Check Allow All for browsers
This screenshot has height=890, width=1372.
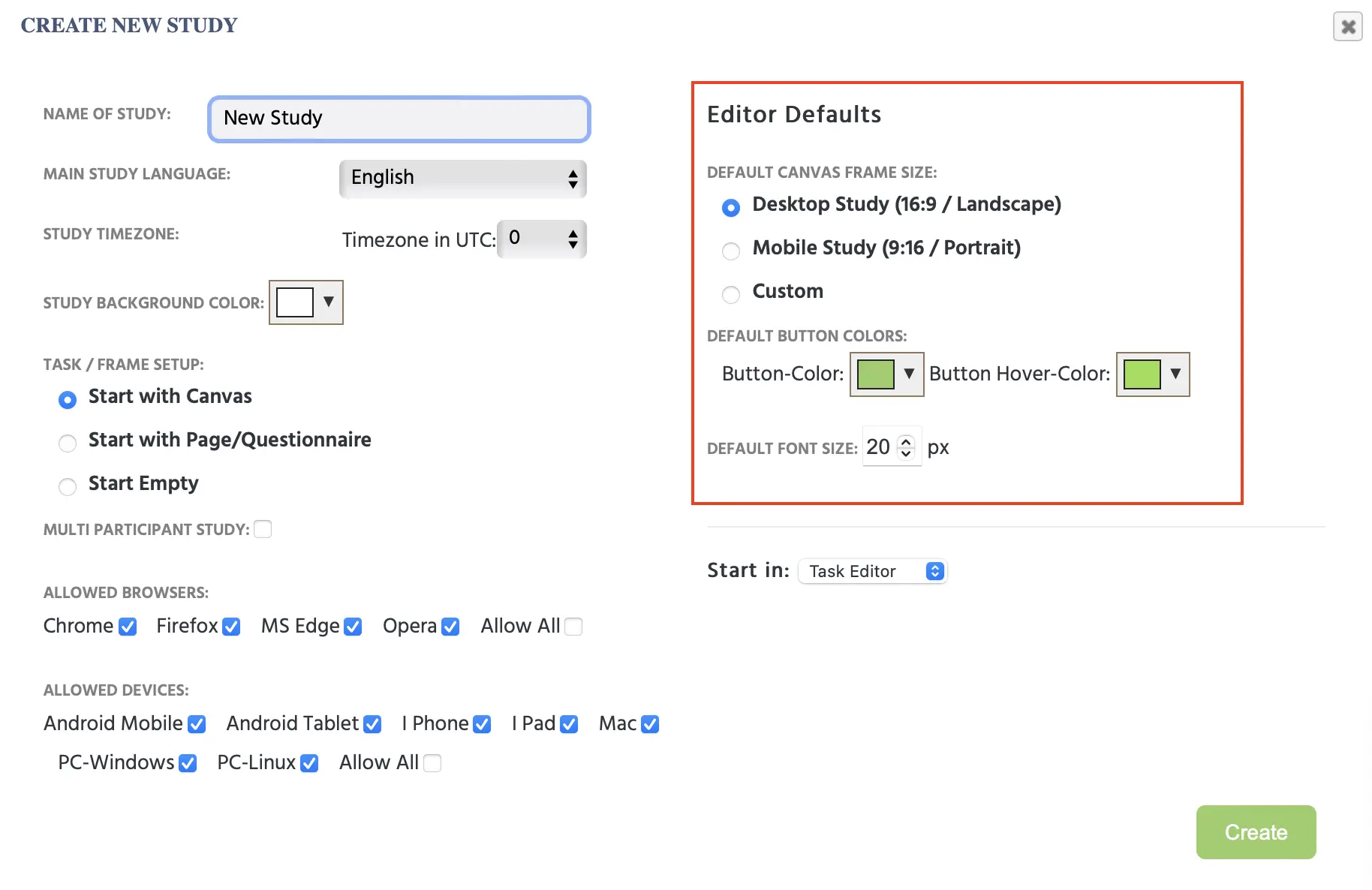[573, 626]
